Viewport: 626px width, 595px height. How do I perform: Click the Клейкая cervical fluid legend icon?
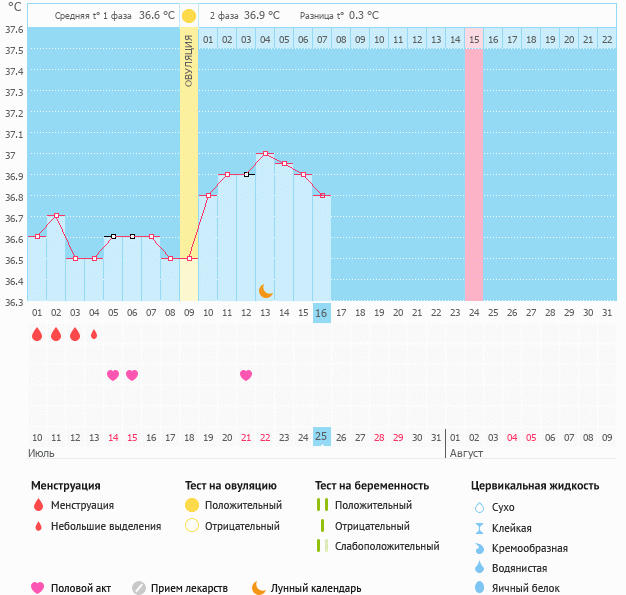[x=479, y=528]
